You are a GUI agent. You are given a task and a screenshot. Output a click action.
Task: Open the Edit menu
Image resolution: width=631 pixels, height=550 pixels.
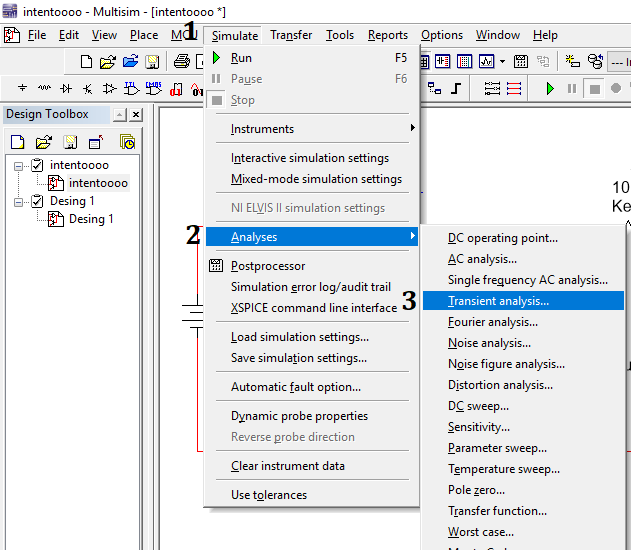[x=69, y=35]
